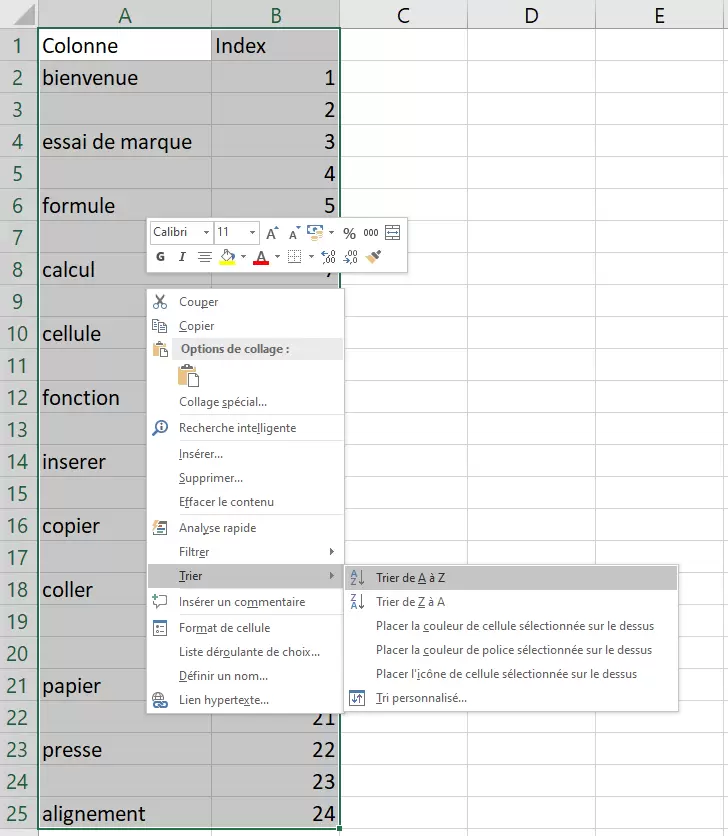
Task: Select column A header
Action: coord(125,14)
